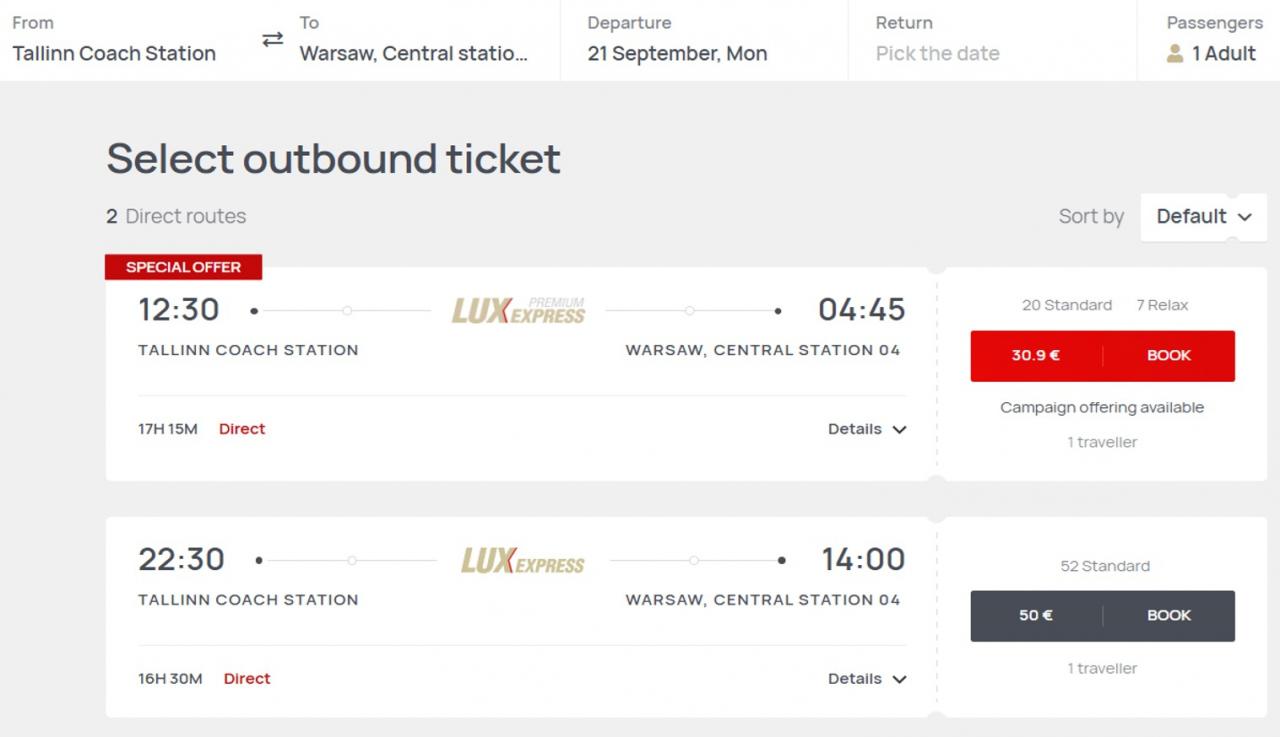Swap origin and destination with arrows icon
Screen dimensions: 1280x737
point(273,40)
